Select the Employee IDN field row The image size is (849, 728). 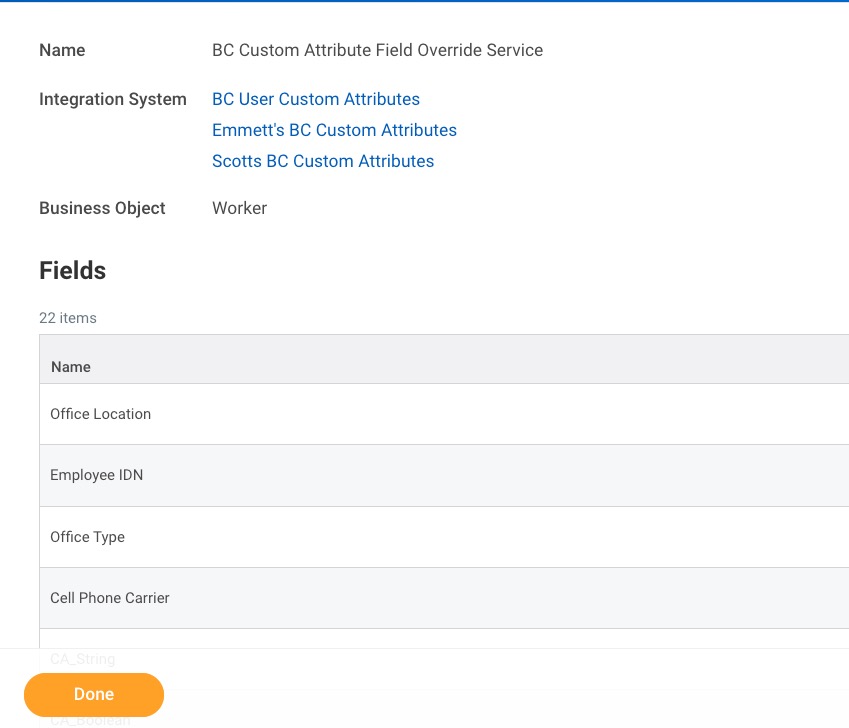pyautogui.click(x=96, y=475)
